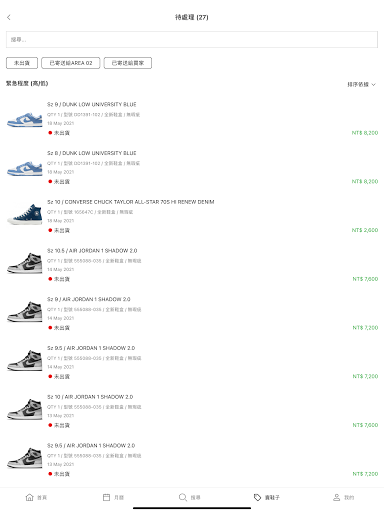
Task: Open first Dunk Low University Blue thumbnail
Action: coord(25,120)
